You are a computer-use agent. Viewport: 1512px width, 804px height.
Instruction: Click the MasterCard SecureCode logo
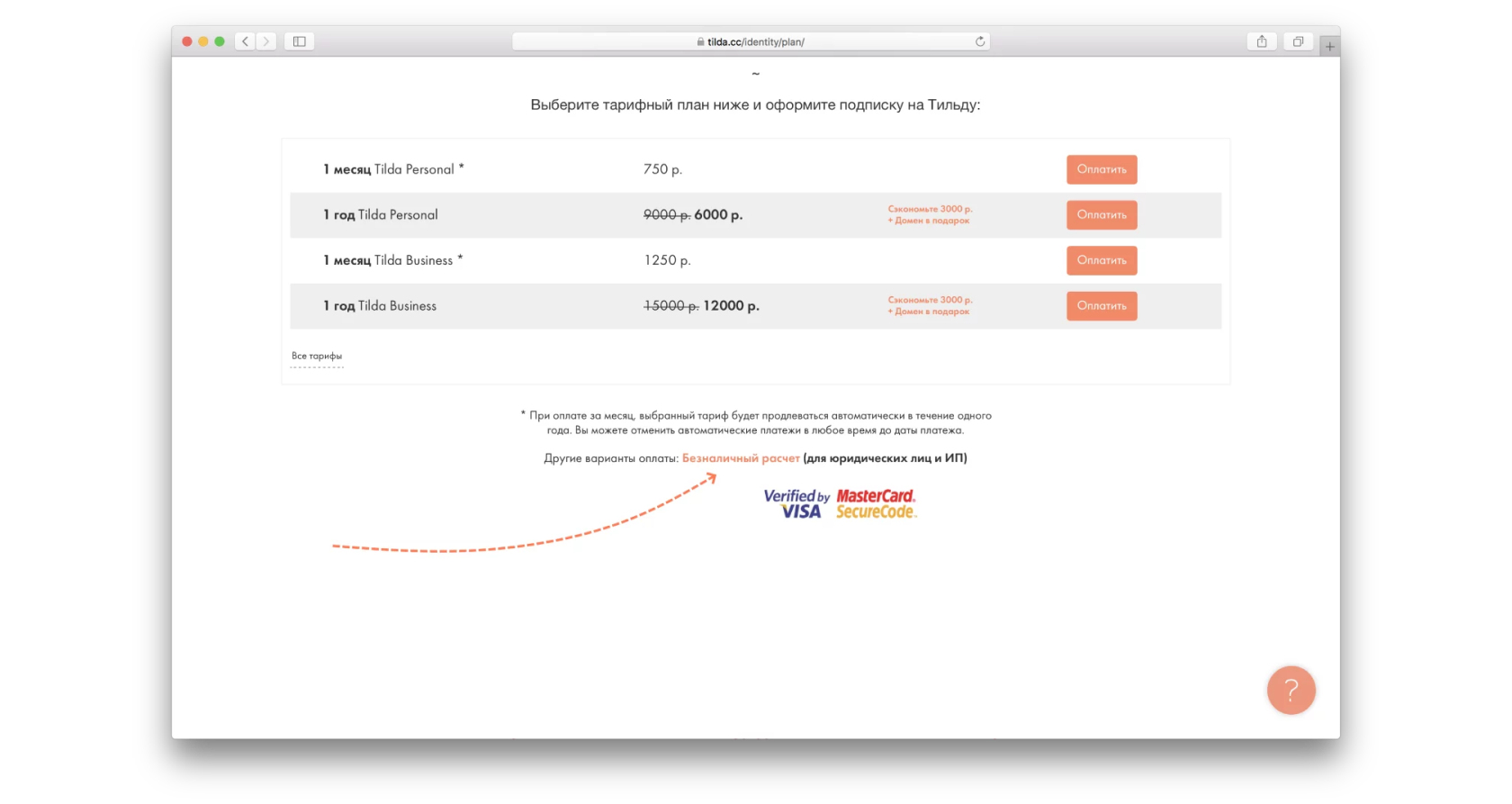[876, 504]
